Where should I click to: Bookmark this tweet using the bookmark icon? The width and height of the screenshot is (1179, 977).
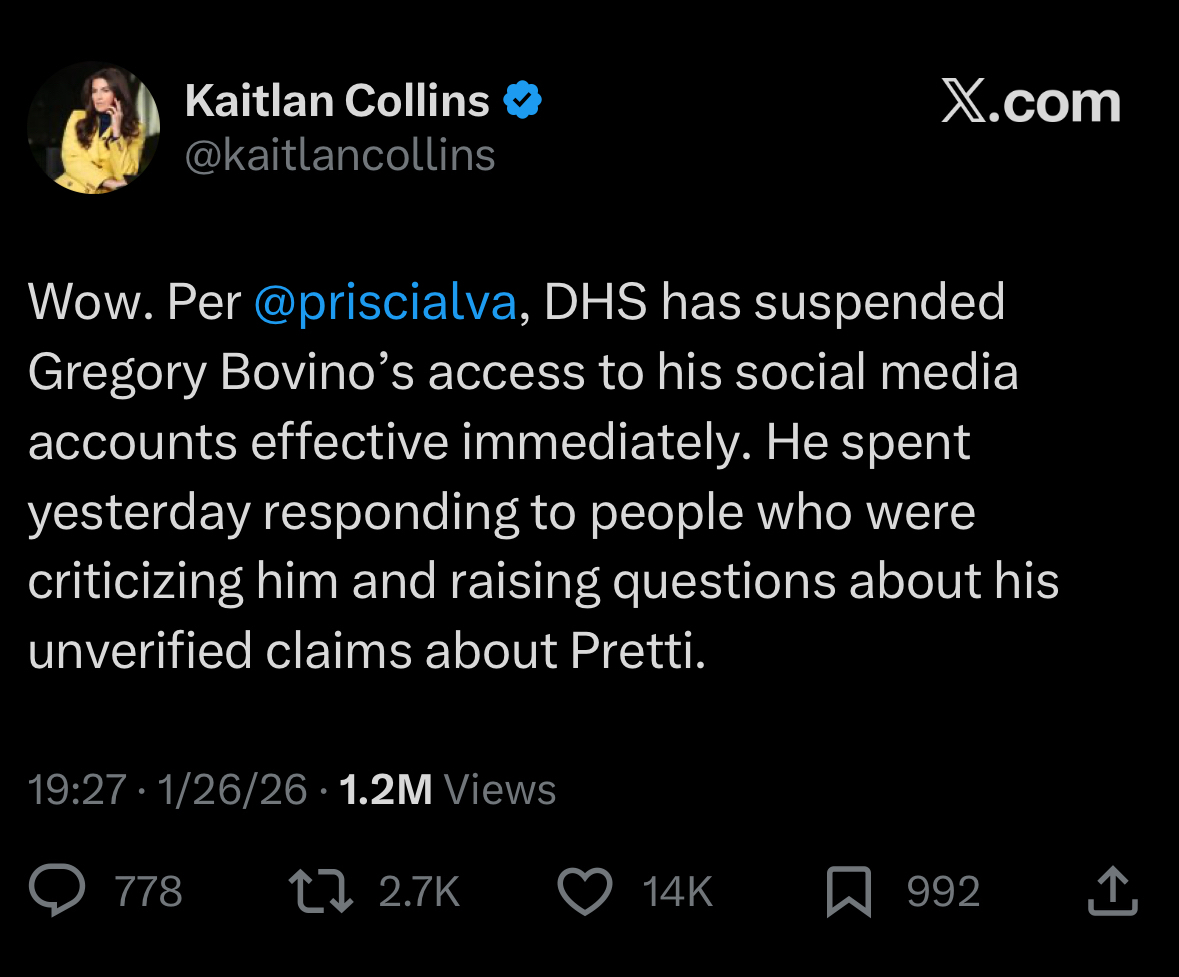pos(849,893)
